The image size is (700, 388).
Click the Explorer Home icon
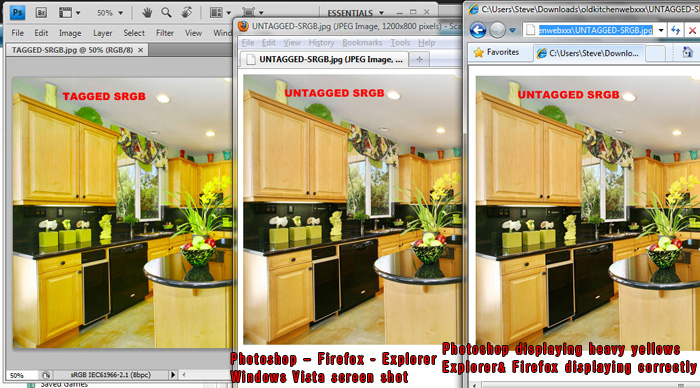tap(688, 52)
